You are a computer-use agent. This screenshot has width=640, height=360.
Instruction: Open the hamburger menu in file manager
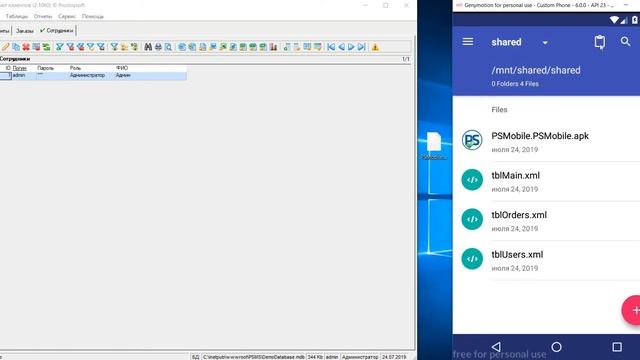pos(468,42)
